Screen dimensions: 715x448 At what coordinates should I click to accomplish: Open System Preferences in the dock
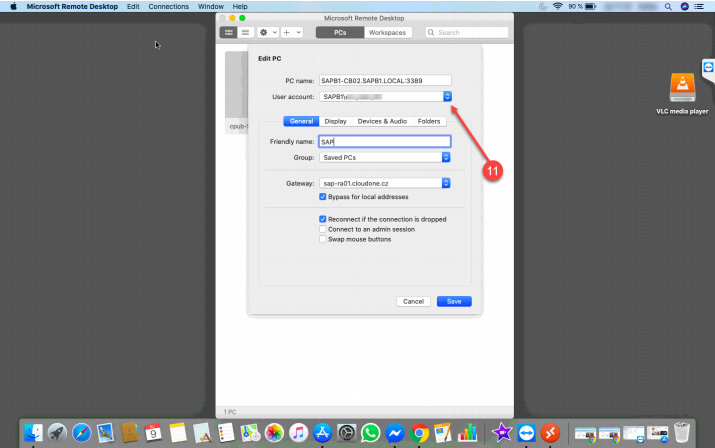click(x=347, y=432)
